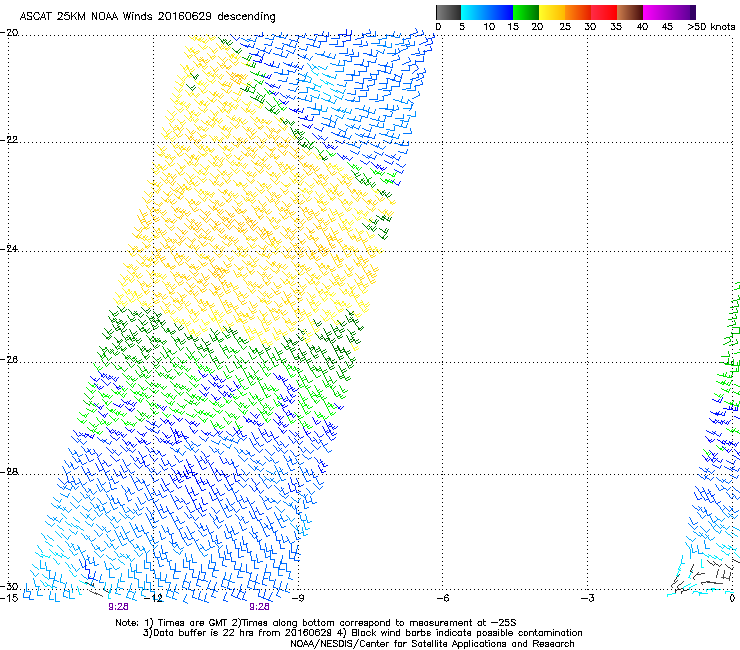Screen dimensions: 740x650
Task: Select the "-30" latitude axis label
Action: pos(9,586)
